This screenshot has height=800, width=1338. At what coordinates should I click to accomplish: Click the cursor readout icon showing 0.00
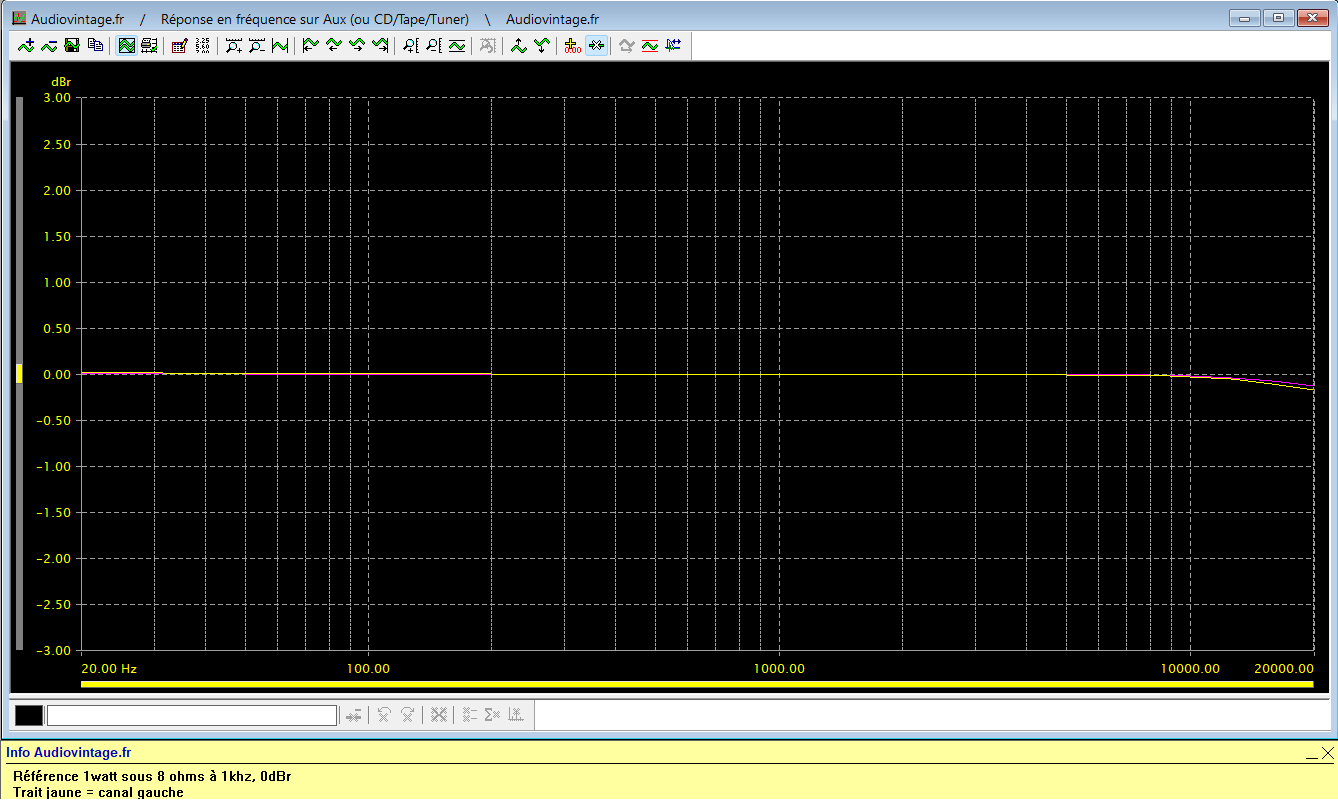pyautogui.click(x=572, y=45)
